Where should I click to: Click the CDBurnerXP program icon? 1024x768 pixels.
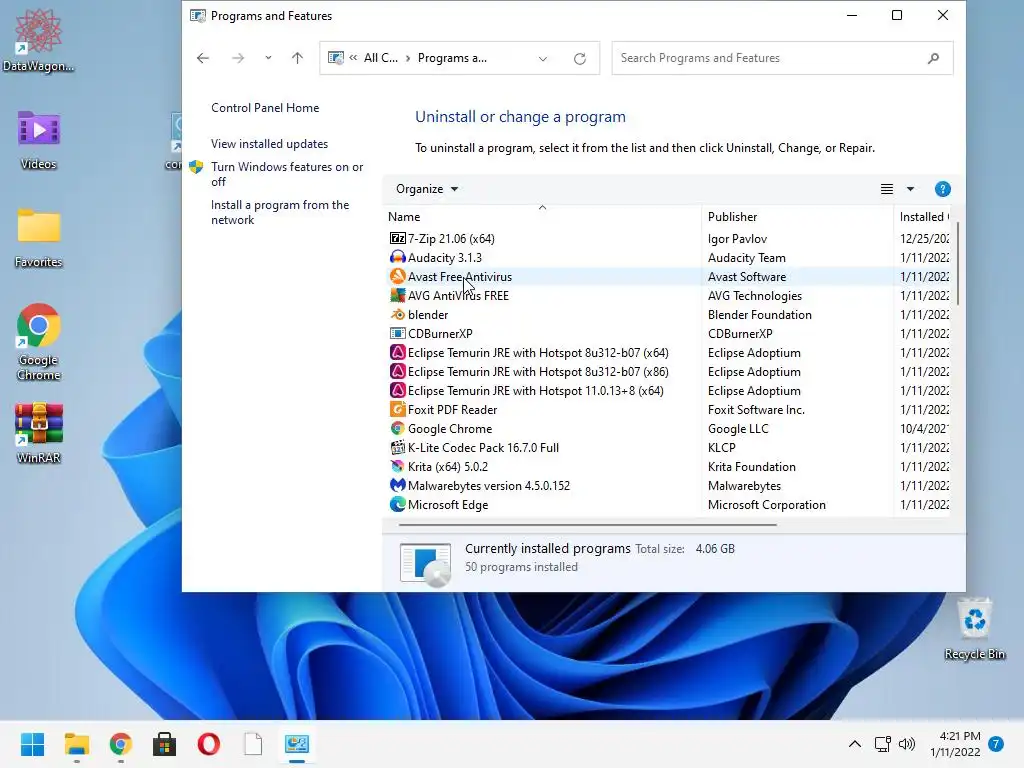point(397,333)
